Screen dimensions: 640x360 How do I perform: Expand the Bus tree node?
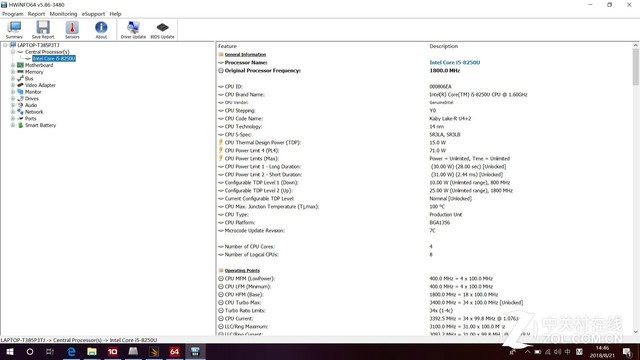(x=13, y=78)
